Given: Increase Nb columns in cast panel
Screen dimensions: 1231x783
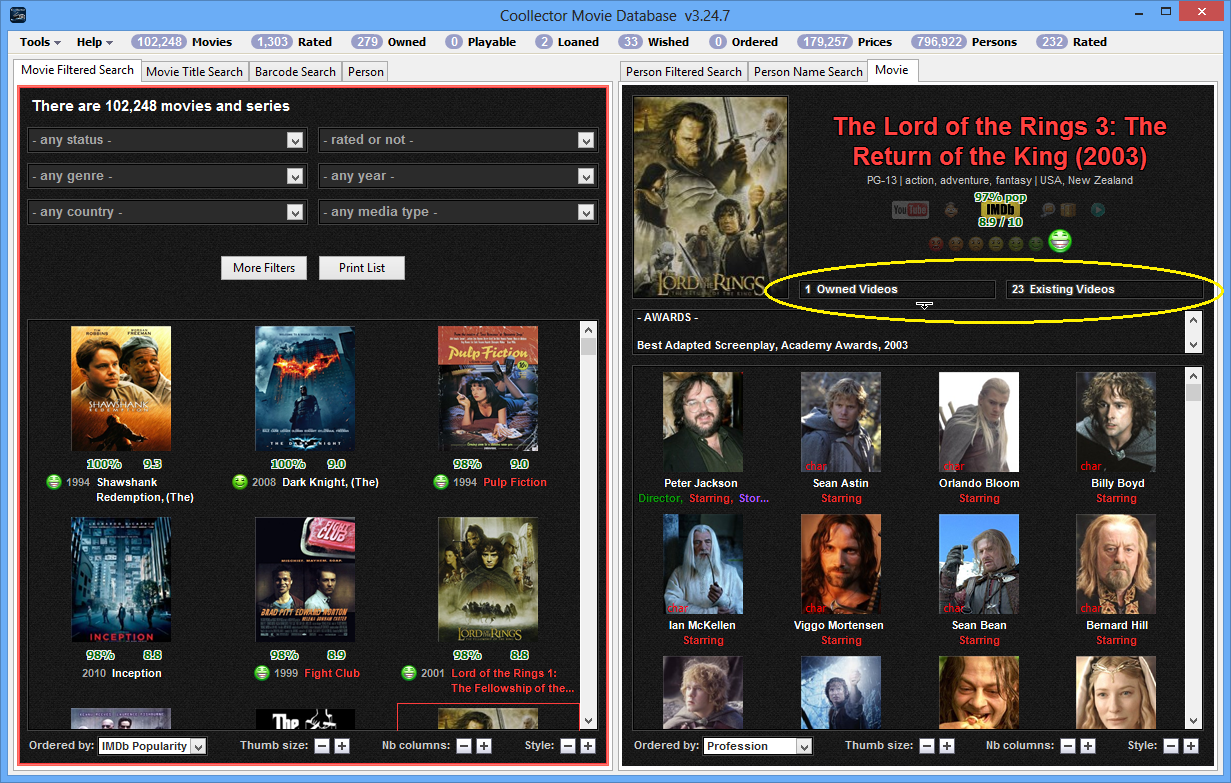Looking at the screenshot, I should tap(1088, 746).
